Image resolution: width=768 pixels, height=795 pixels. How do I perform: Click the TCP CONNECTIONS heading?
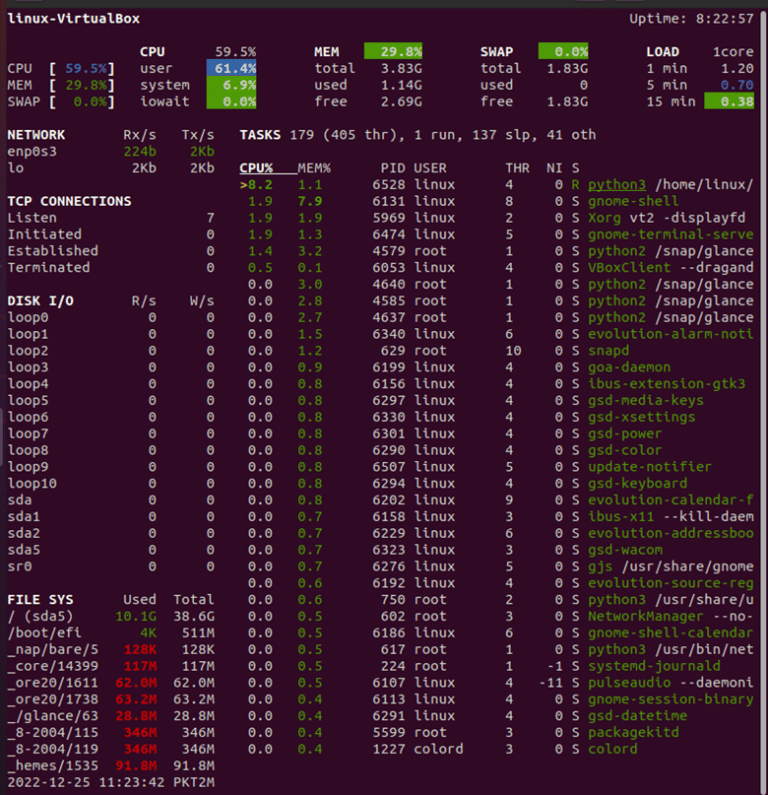click(x=69, y=201)
